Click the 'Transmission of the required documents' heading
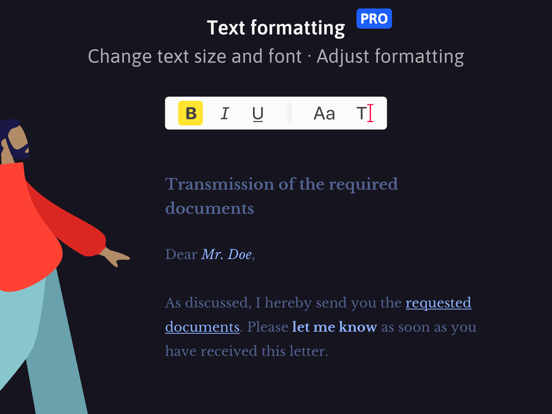 (x=281, y=196)
